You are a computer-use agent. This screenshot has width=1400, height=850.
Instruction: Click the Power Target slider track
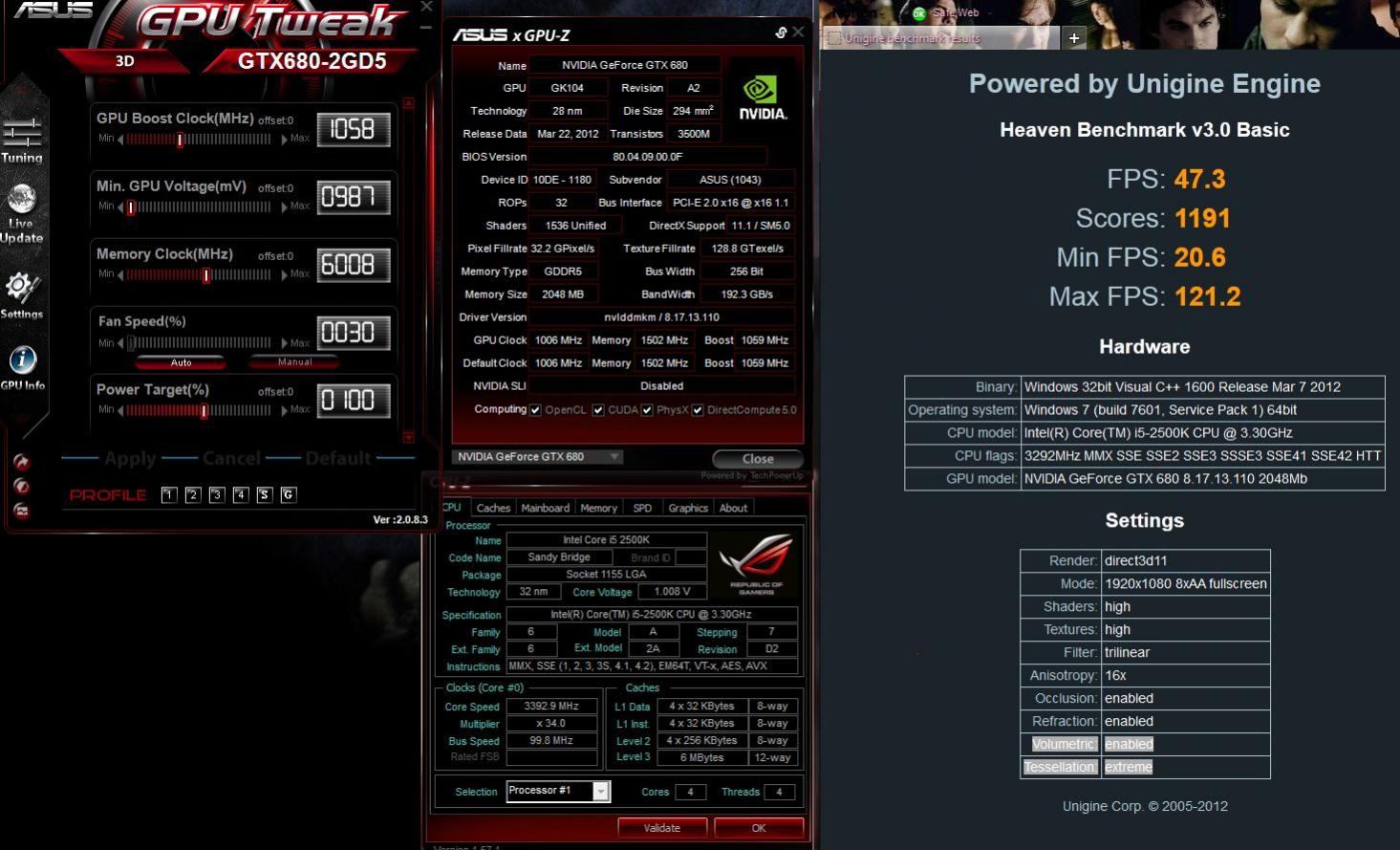tap(200, 410)
